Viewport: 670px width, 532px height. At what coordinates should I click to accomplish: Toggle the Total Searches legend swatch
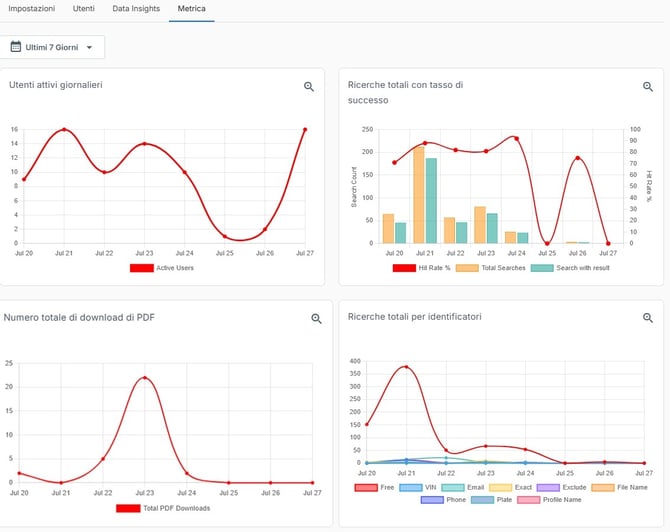click(x=467, y=268)
